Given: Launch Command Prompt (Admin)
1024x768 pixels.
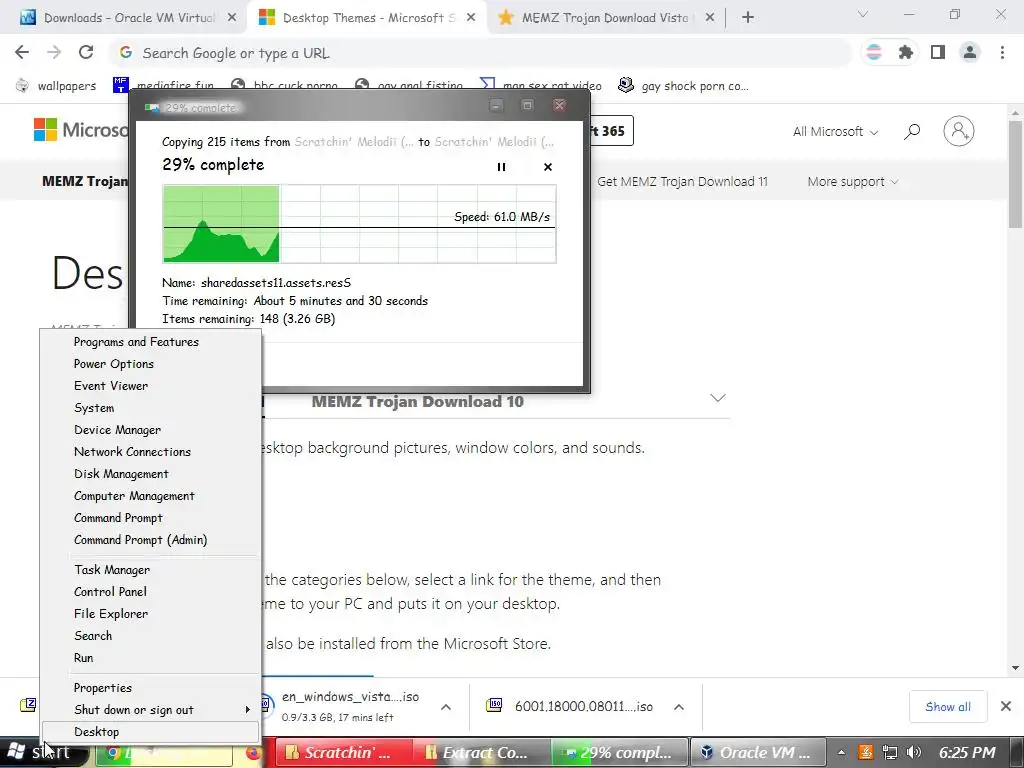Looking at the screenshot, I should (x=150, y=540).
